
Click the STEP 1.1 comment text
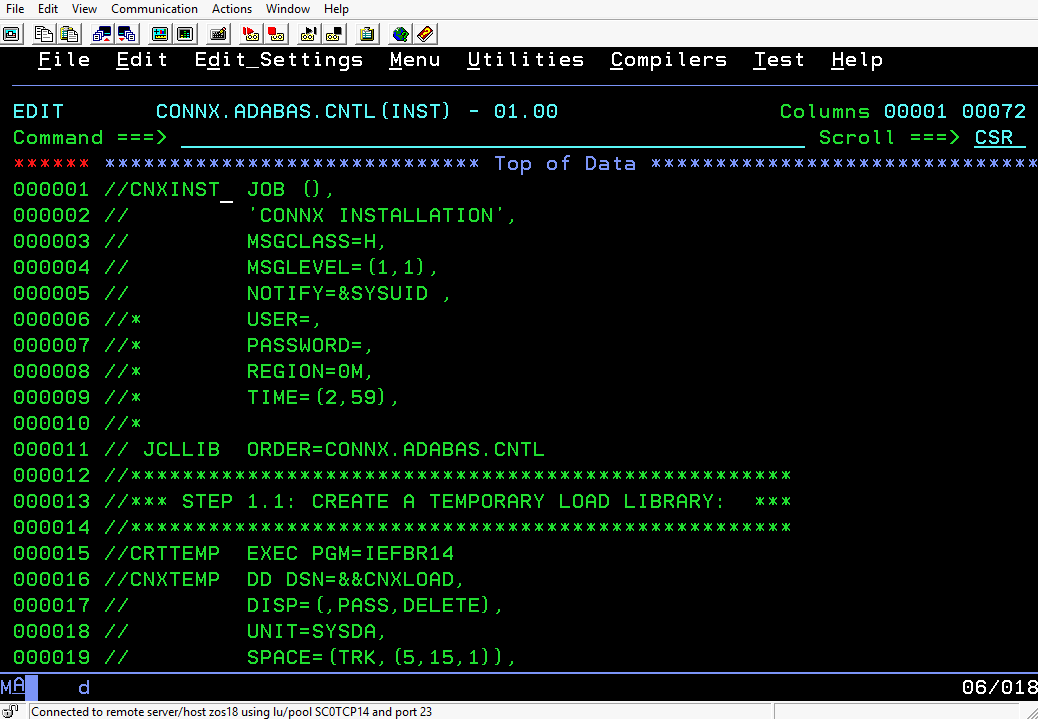click(x=453, y=501)
